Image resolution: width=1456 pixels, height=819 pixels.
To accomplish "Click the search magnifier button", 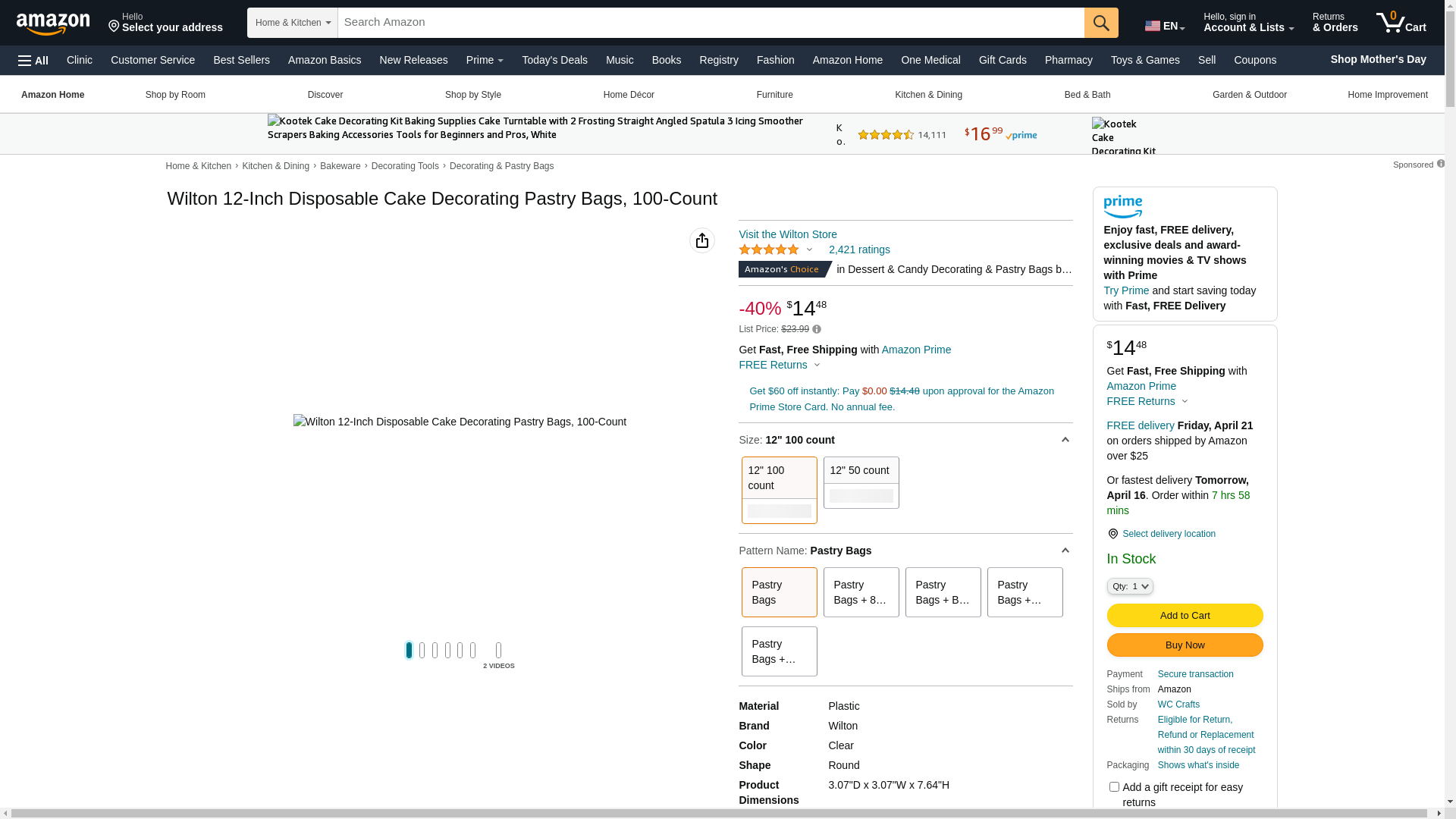I will 1100,23.
